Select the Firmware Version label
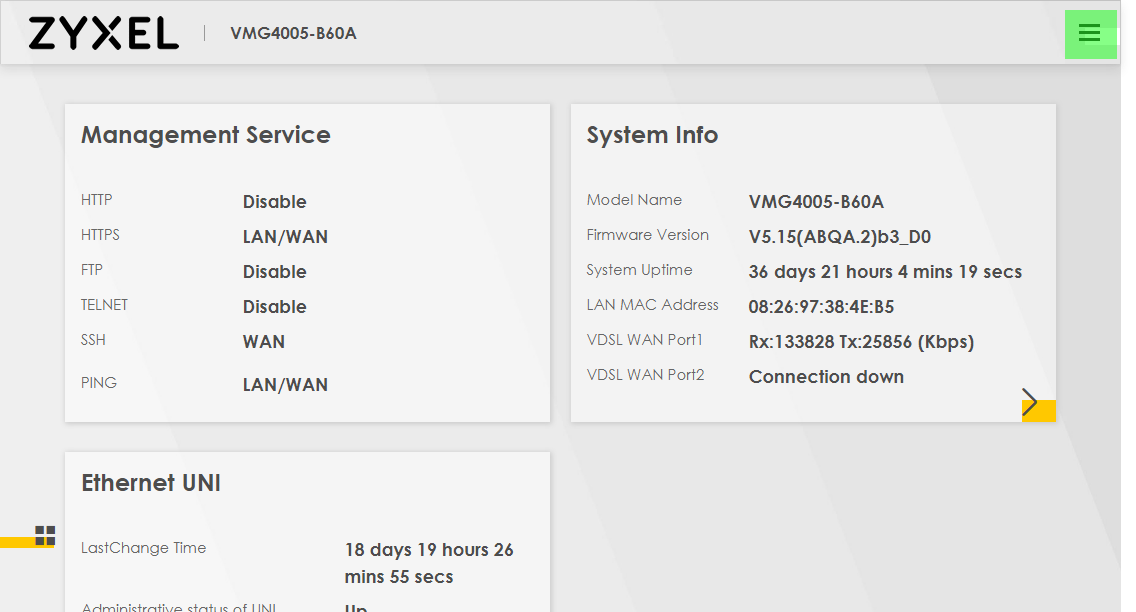Viewport: 1136px width, 612px height. pos(648,235)
